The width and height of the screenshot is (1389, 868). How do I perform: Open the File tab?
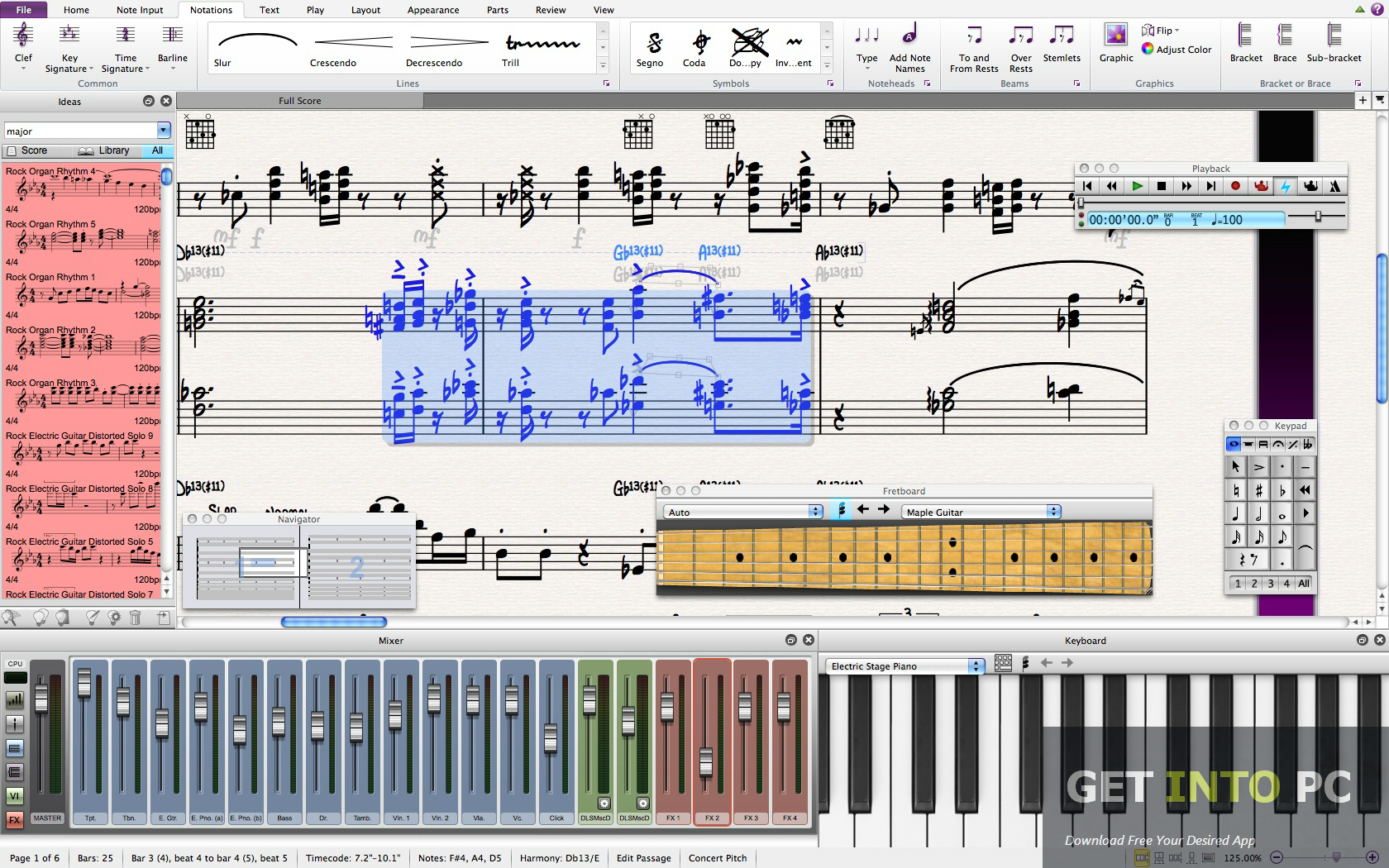(x=24, y=10)
